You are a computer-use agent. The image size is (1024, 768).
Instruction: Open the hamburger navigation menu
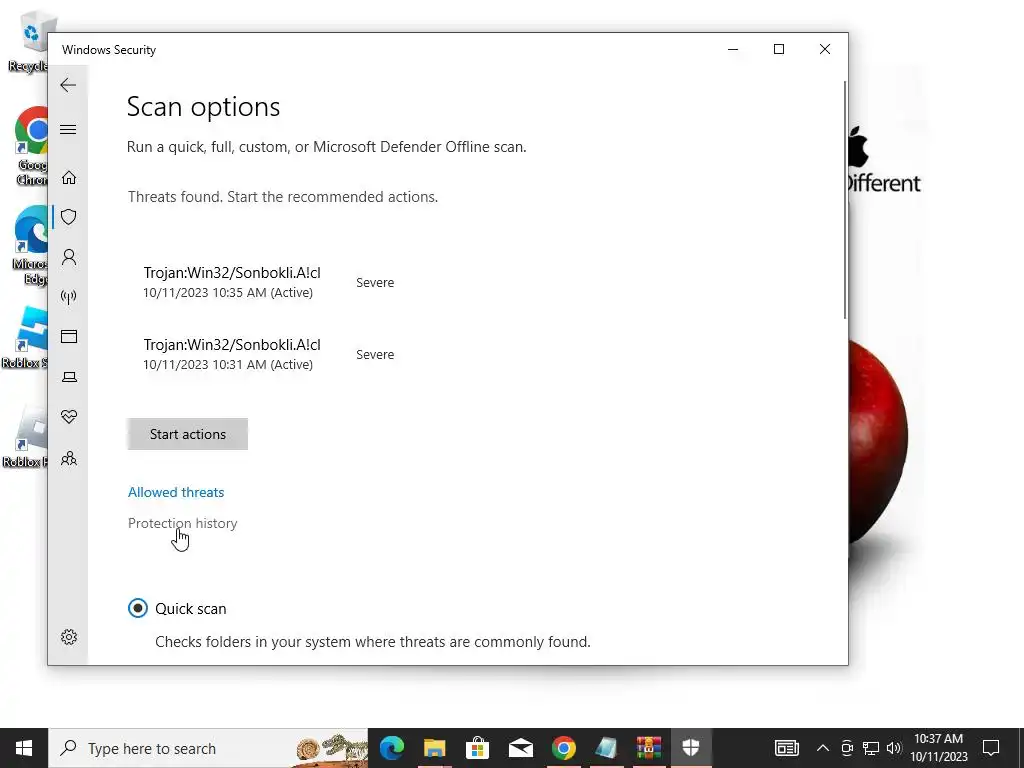[x=68, y=129]
